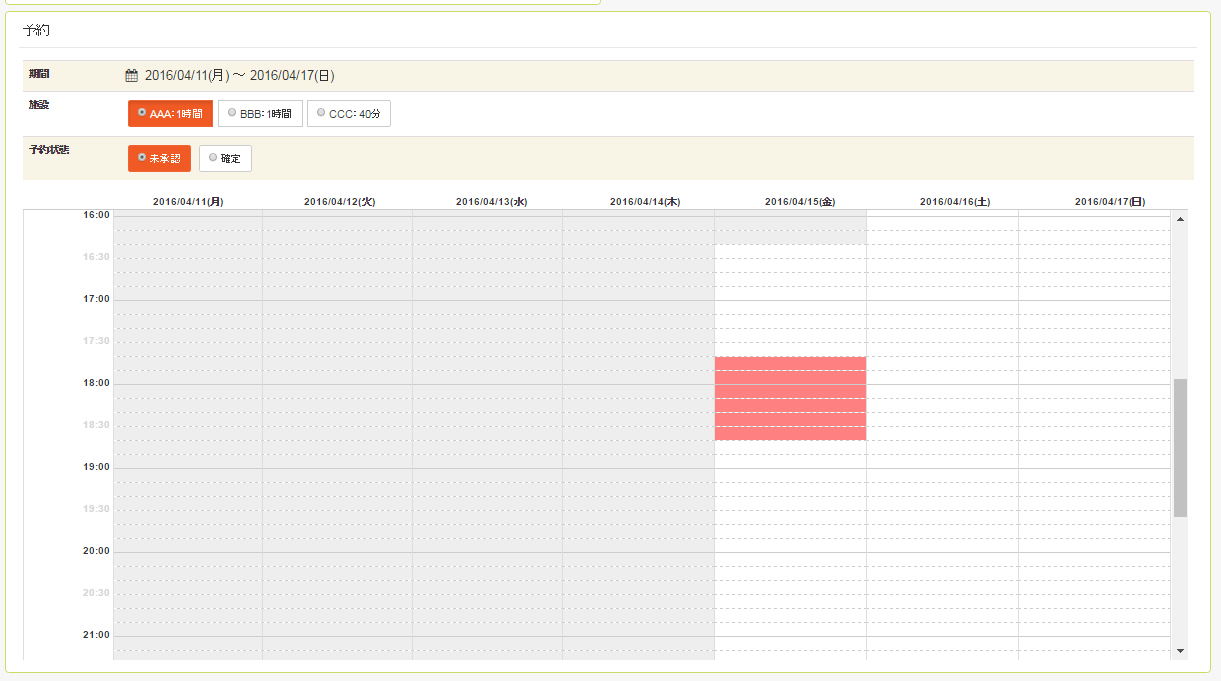Click the 18:30 time label

coord(97,425)
